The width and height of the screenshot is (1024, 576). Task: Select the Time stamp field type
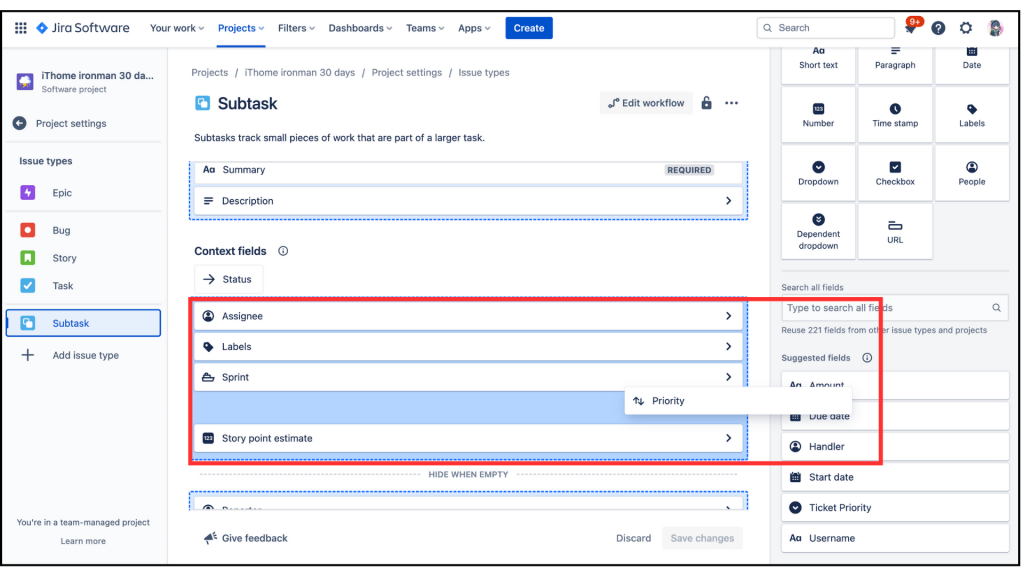[895, 115]
